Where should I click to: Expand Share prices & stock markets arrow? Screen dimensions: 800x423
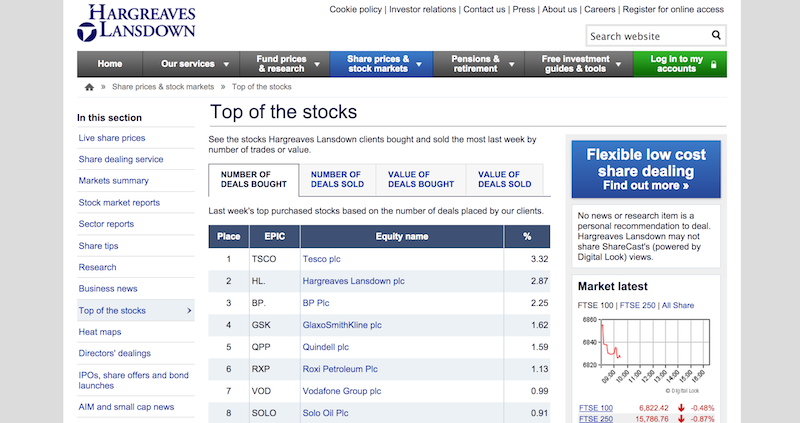click(x=419, y=64)
